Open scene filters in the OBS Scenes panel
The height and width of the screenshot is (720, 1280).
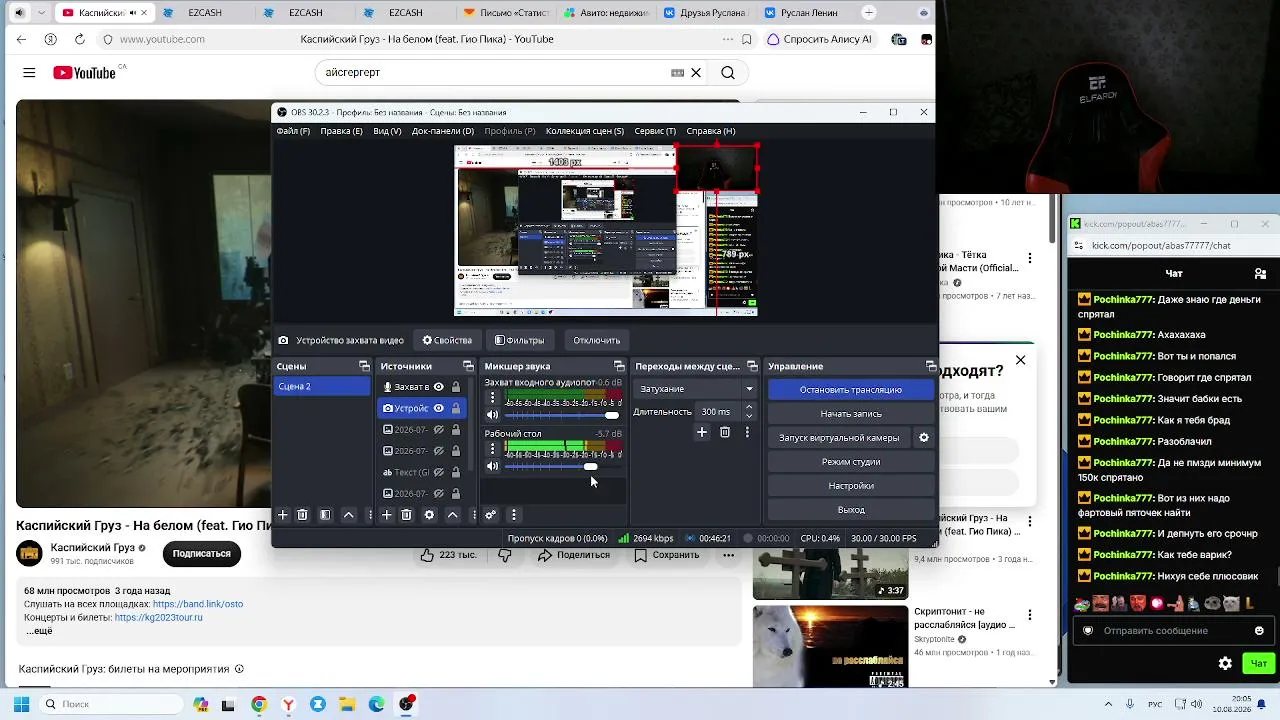pos(325,515)
